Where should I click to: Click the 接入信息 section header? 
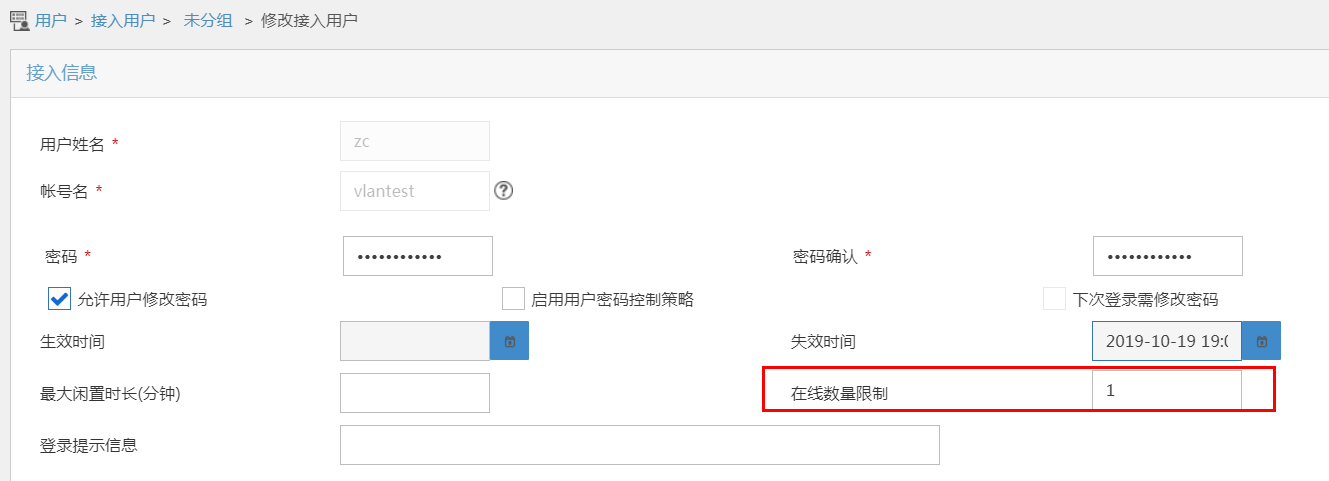pyautogui.click(x=62, y=73)
